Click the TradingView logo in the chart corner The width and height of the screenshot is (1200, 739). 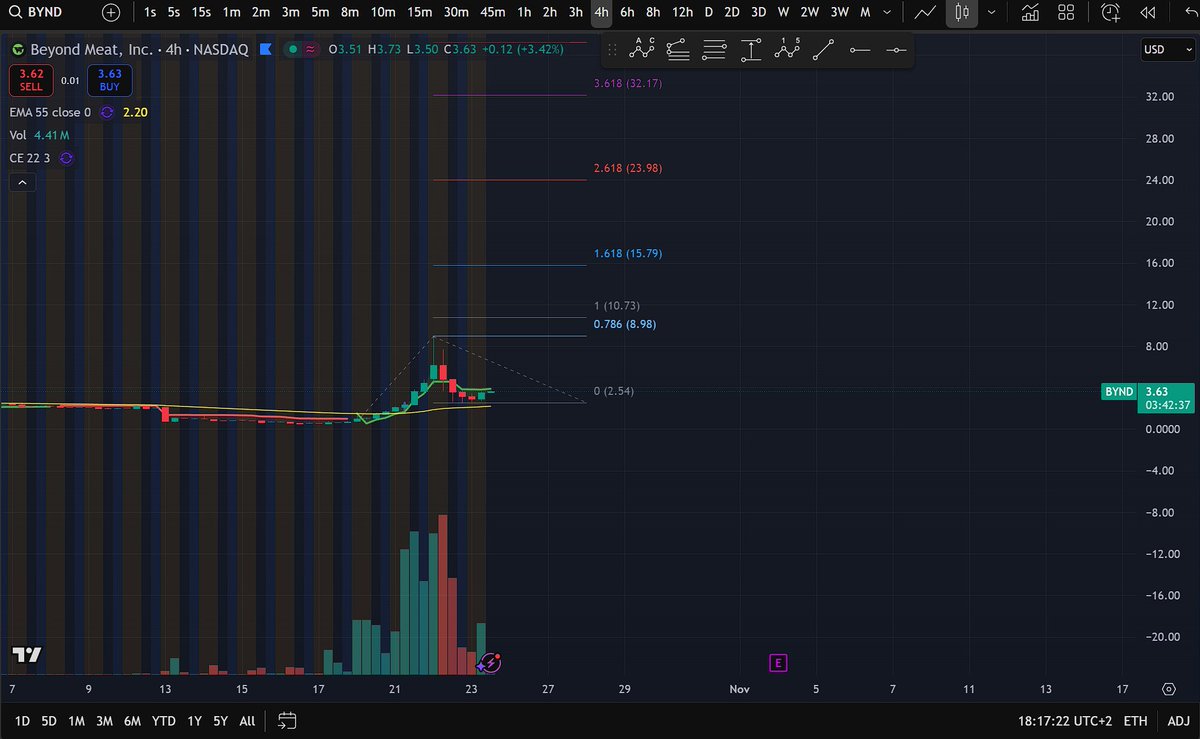click(x=27, y=654)
